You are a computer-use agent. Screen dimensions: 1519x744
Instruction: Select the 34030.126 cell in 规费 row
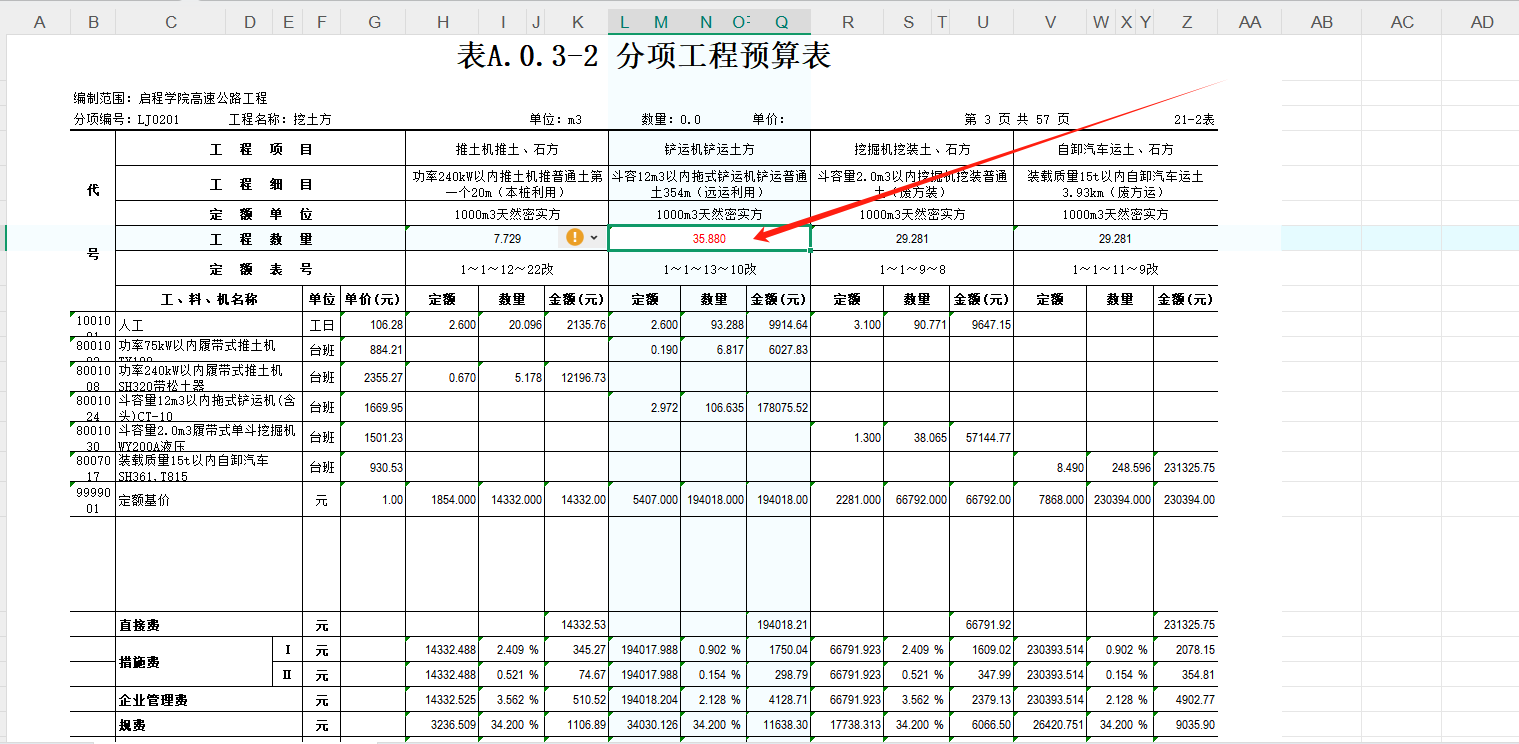pyautogui.click(x=644, y=725)
